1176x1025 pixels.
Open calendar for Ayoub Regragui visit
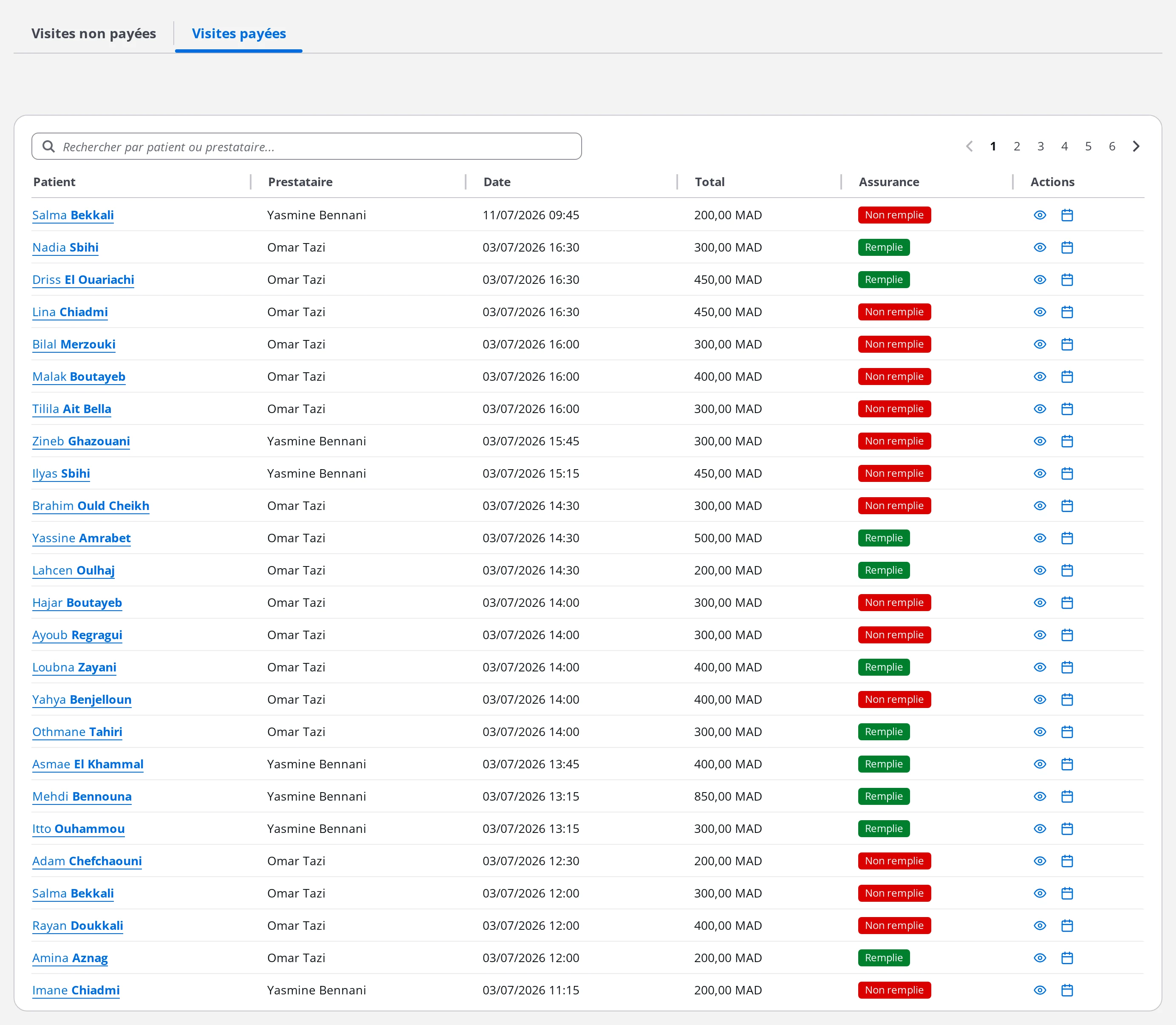tap(1067, 635)
